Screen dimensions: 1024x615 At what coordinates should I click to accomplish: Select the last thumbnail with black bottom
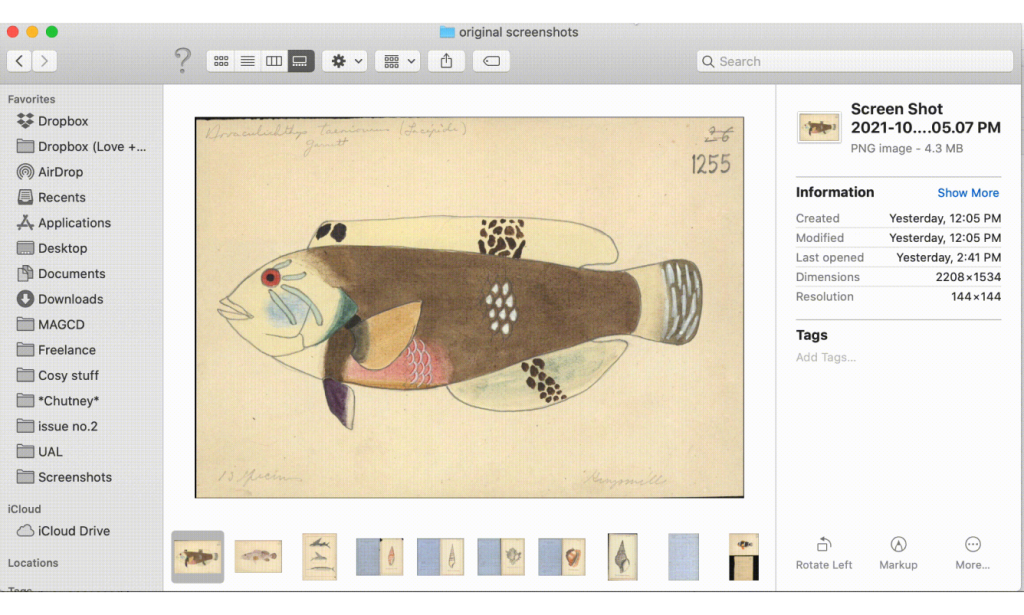point(744,557)
